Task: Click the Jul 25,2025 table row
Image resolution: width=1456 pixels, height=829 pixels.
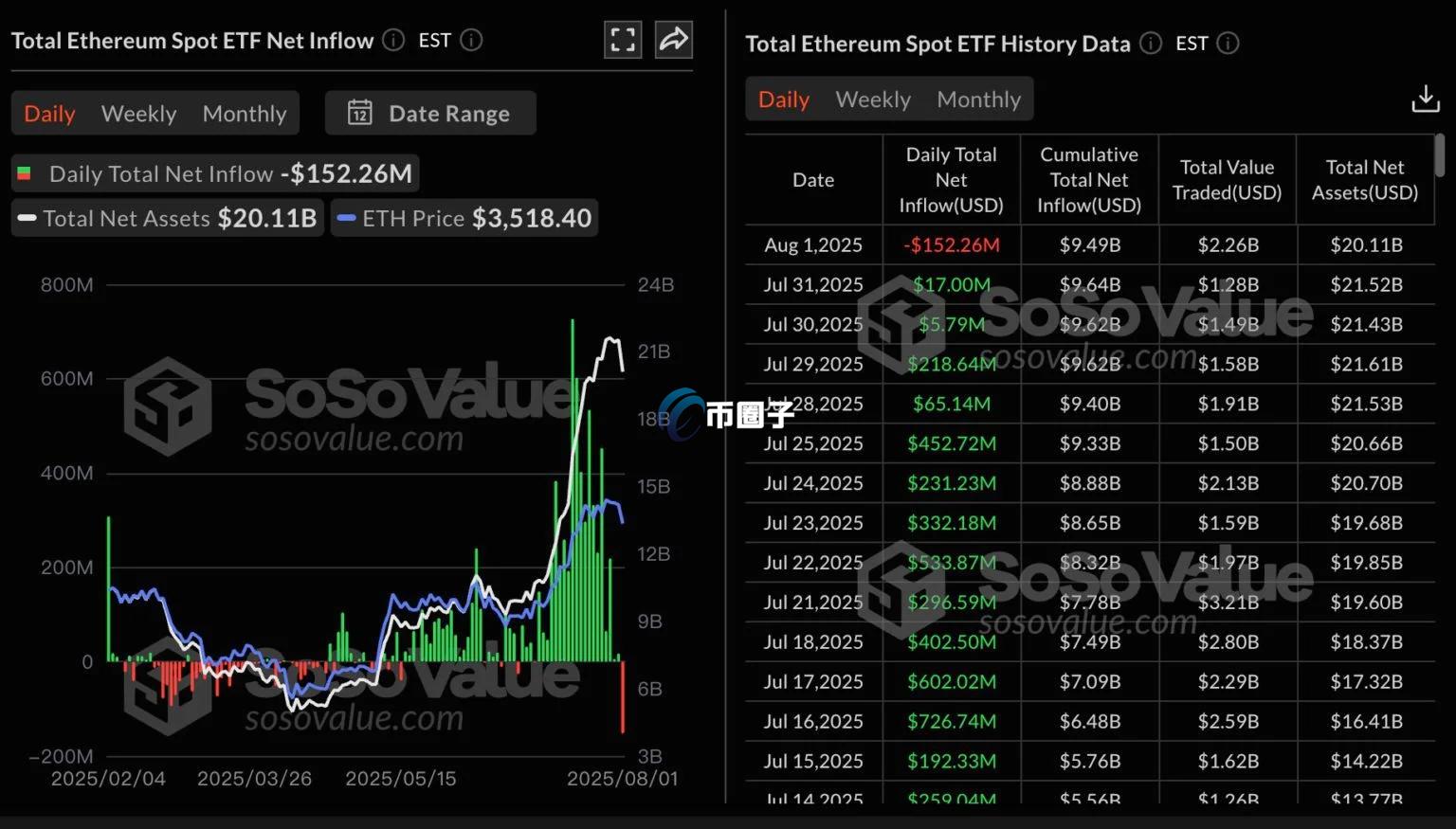Action: tap(1088, 443)
